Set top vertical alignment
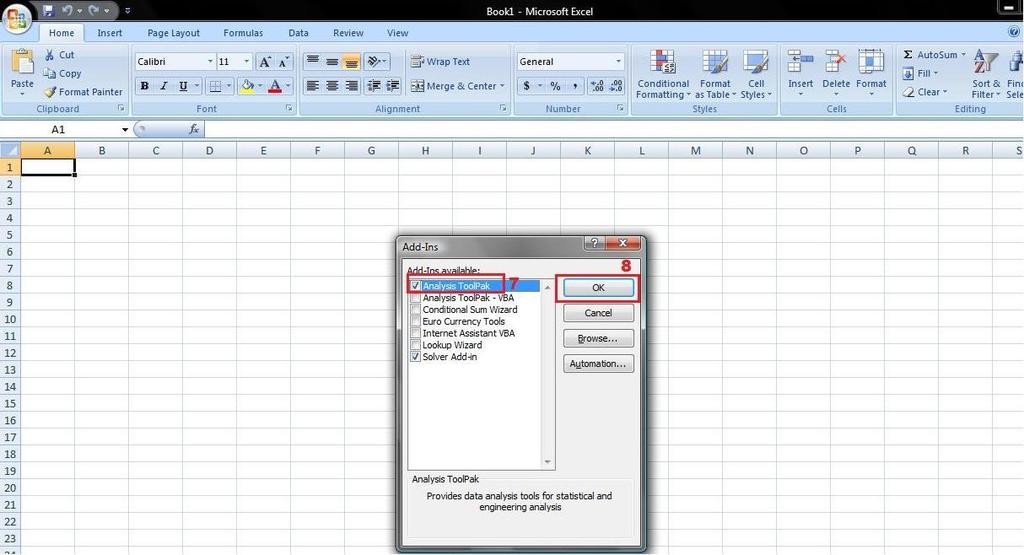Viewport: 1024px width, 555px height. point(313,61)
